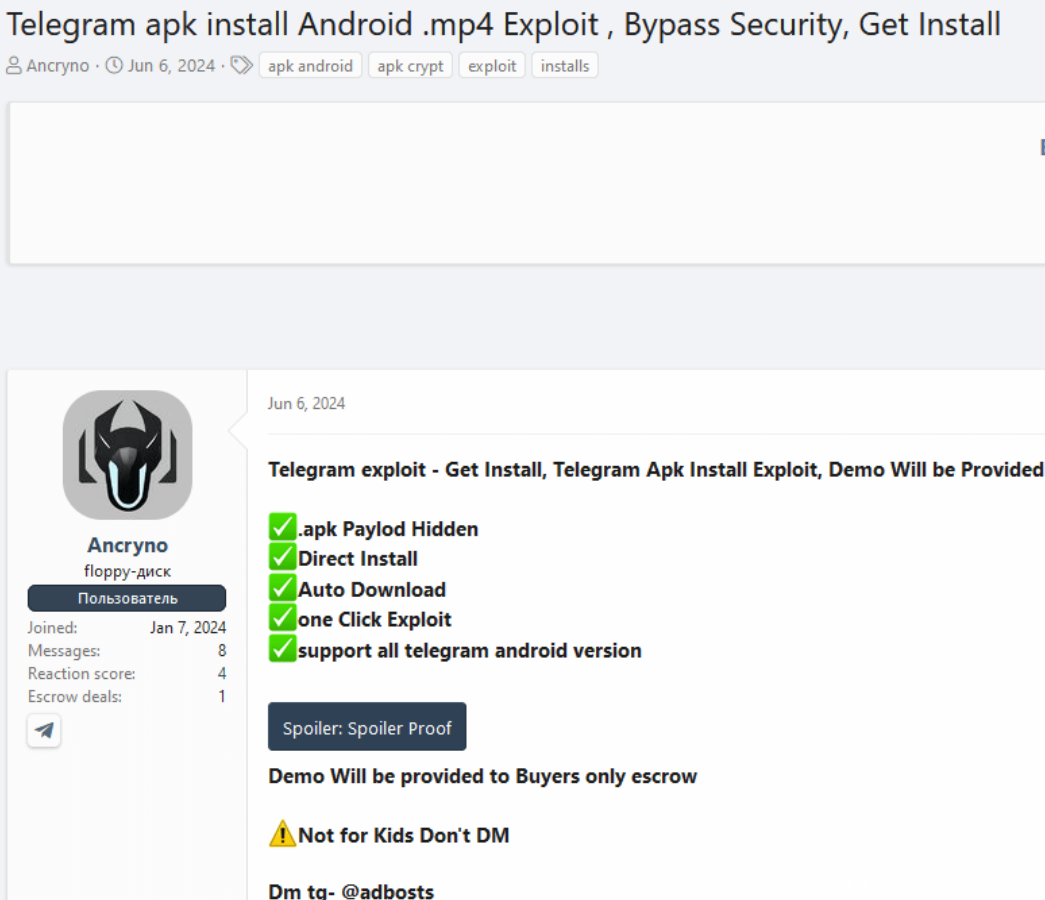This screenshot has height=900, width=1045.
Task: Click the user silhouette icon before the author name
Action: point(14,66)
